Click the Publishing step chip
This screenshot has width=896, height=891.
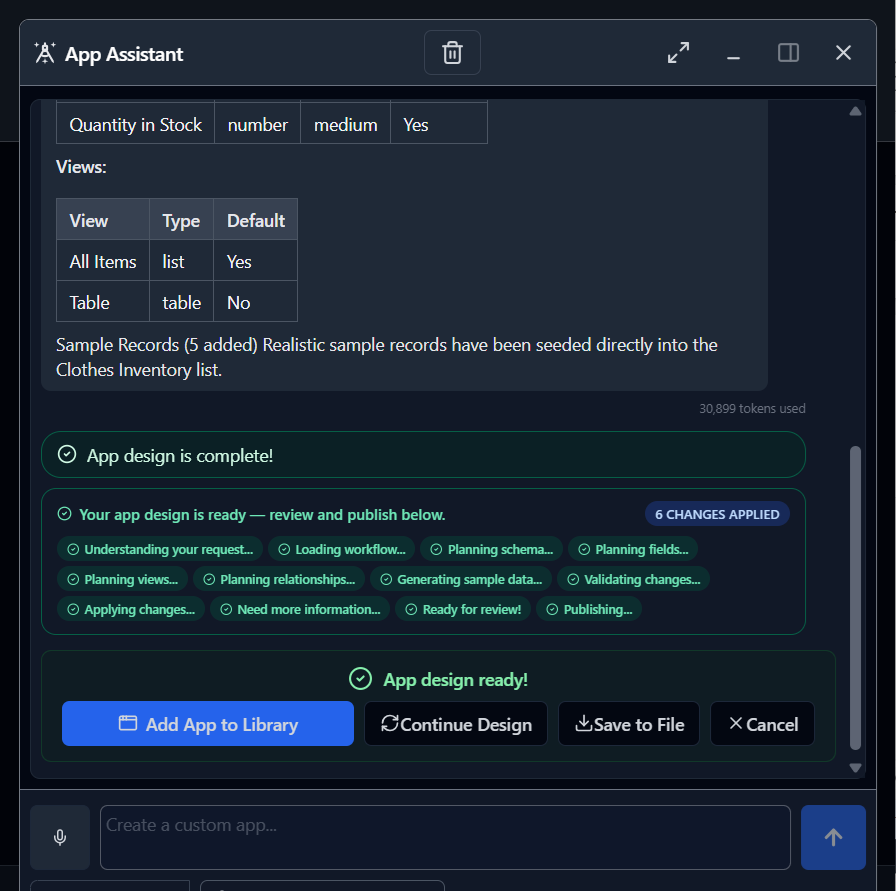(589, 609)
